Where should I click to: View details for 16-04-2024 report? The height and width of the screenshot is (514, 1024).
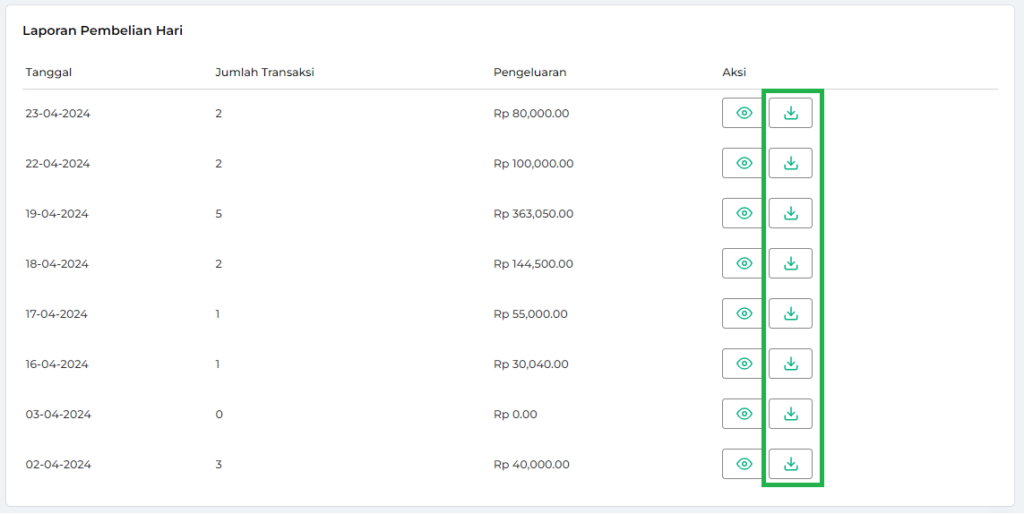pyautogui.click(x=743, y=363)
